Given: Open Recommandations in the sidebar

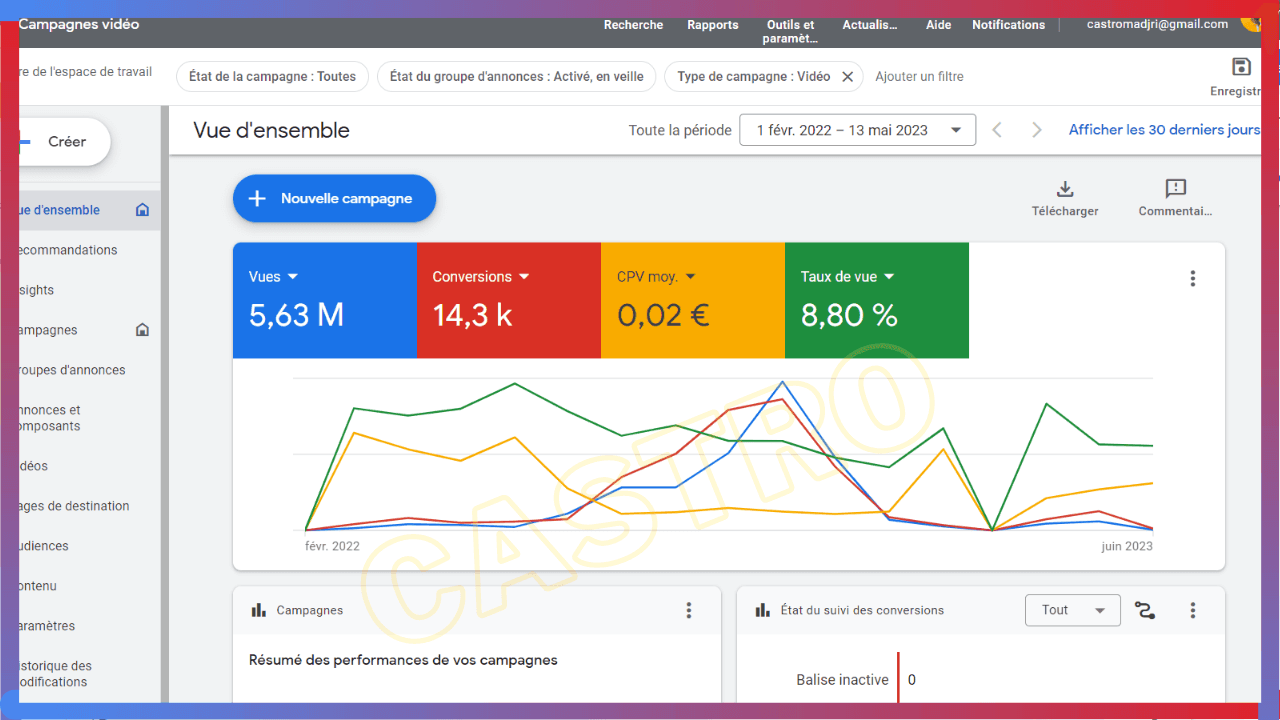Looking at the screenshot, I should point(68,250).
